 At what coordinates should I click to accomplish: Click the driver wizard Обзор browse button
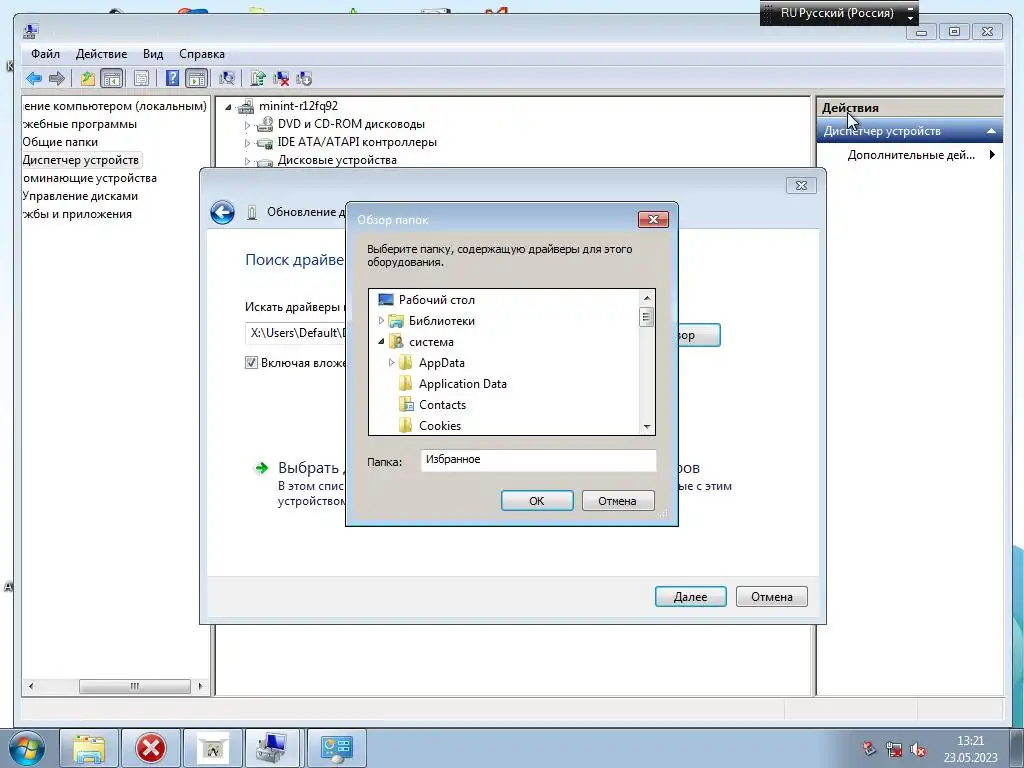pos(699,335)
